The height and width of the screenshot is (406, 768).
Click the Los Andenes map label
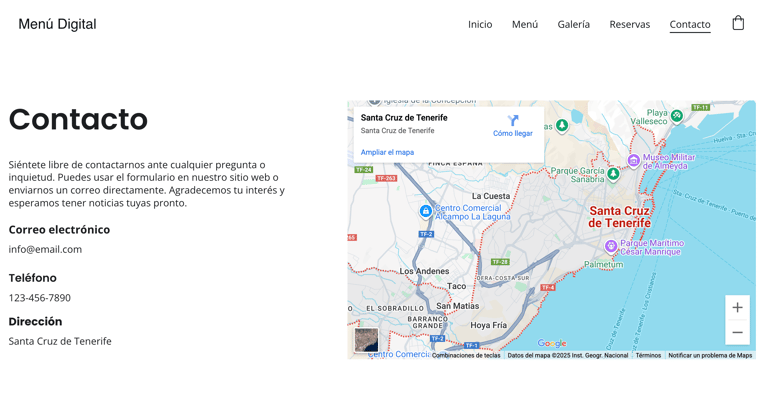[x=424, y=271]
